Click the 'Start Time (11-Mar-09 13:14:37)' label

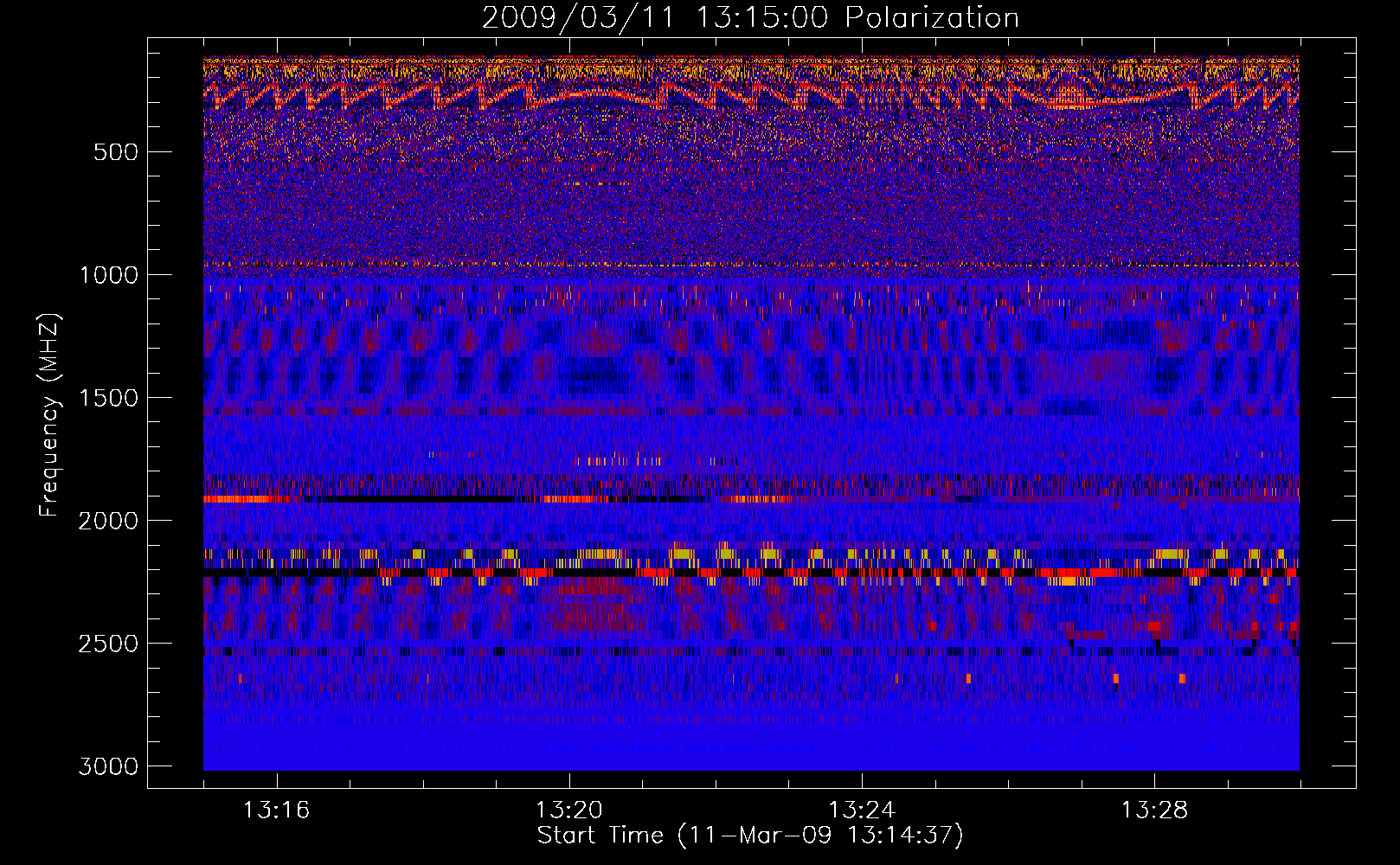pyautogui.click(x=750, y=836)
